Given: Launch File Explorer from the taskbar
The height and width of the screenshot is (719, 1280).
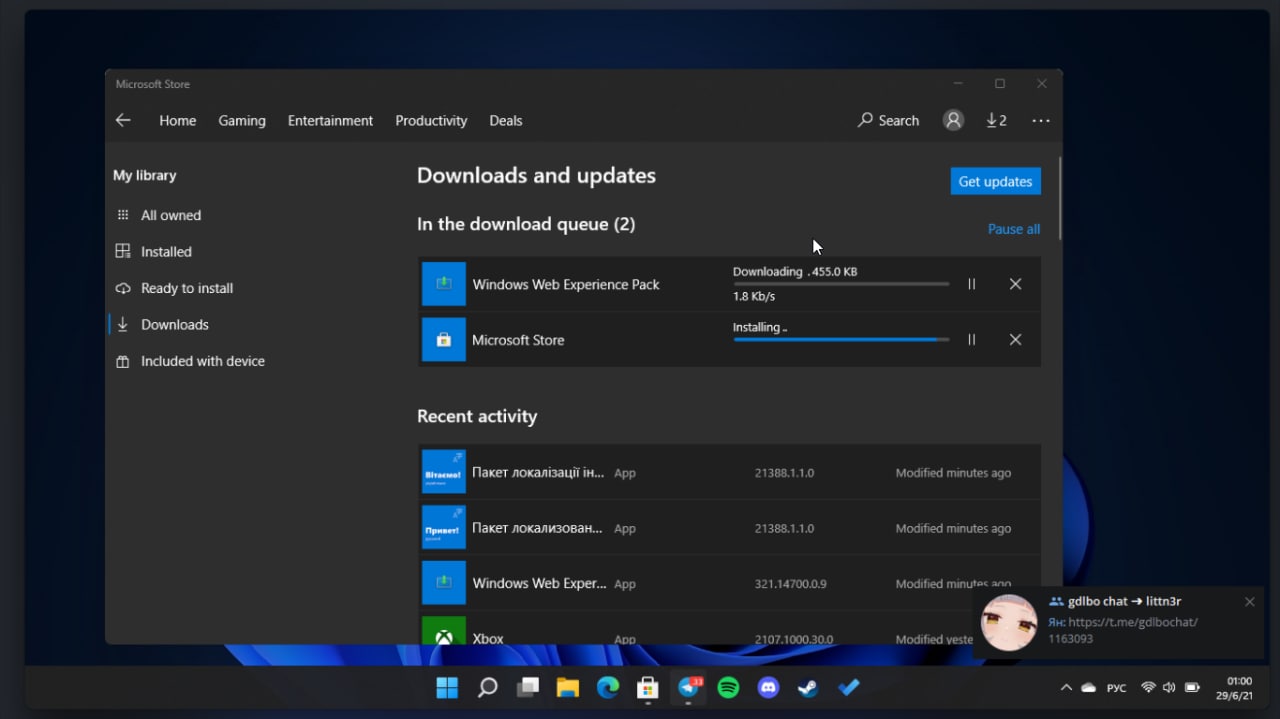Looking at the screenshot, I should click(x=567, y=688).
